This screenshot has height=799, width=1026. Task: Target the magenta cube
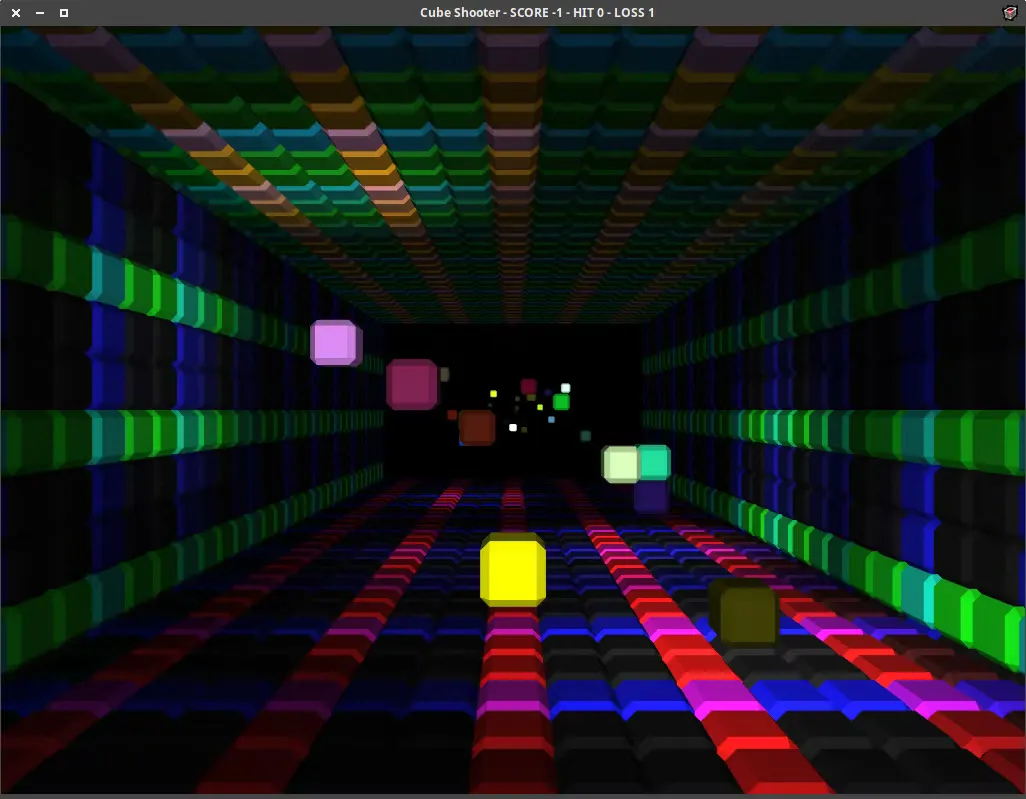coord(412,384)
